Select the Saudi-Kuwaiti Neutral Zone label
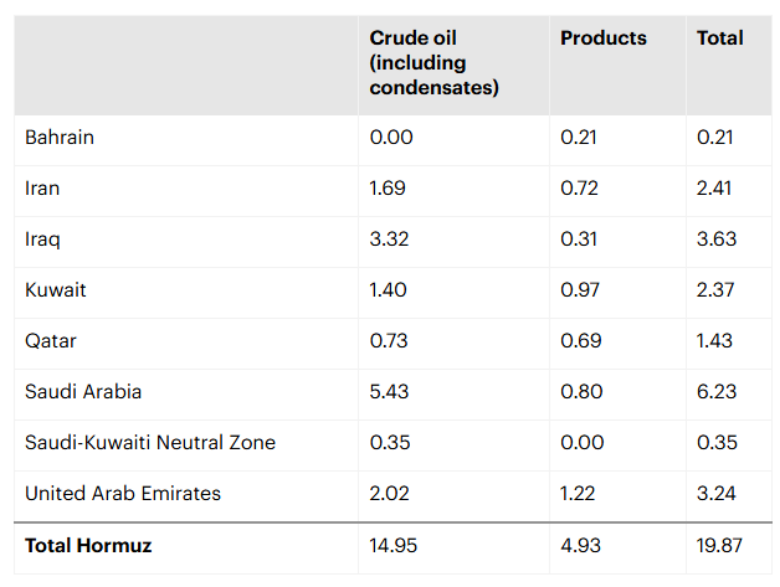 (x=150, y=443)
